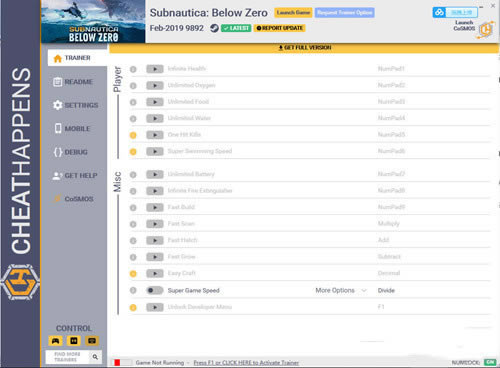Click the gamepad icon under Control
500x368 pixels.
click(55, 341)
